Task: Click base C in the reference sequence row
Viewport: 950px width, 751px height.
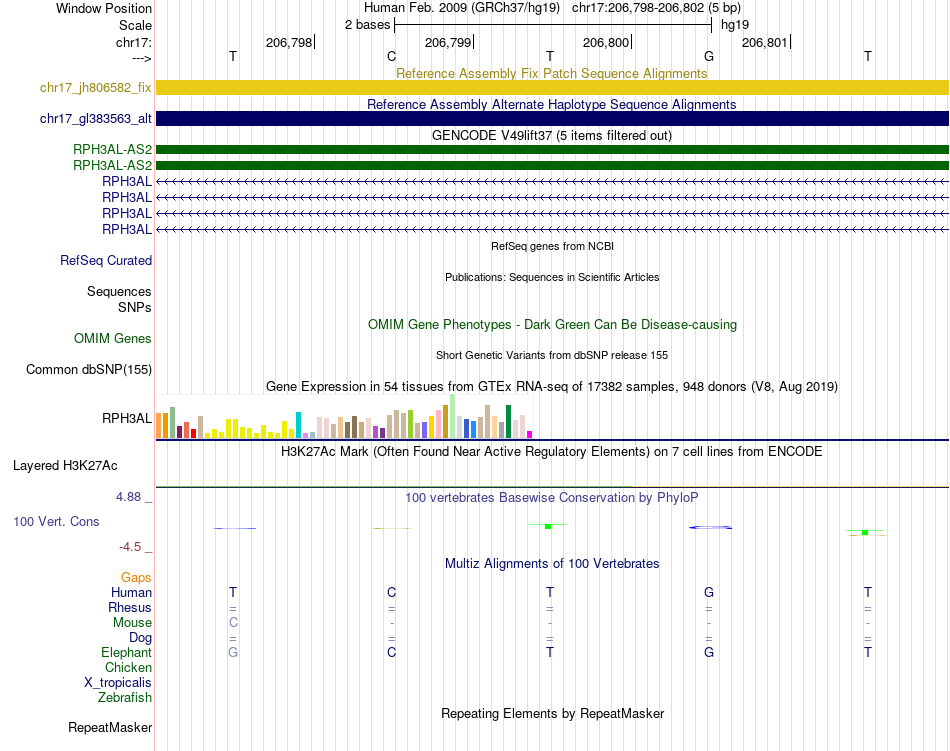Action: pyautogui.click(x=391, y=56)
